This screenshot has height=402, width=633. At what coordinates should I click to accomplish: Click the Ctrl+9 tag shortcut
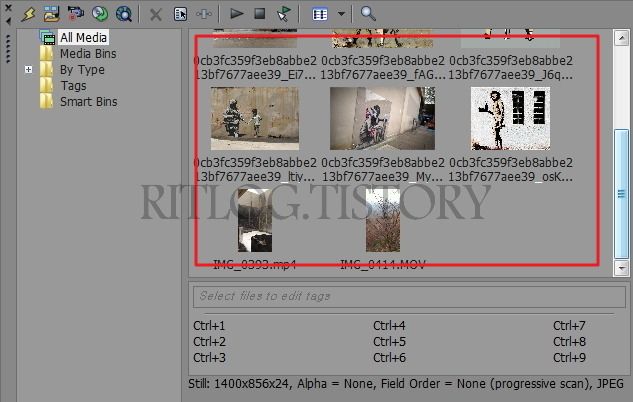pyautogui.click(x=569, y=358)
